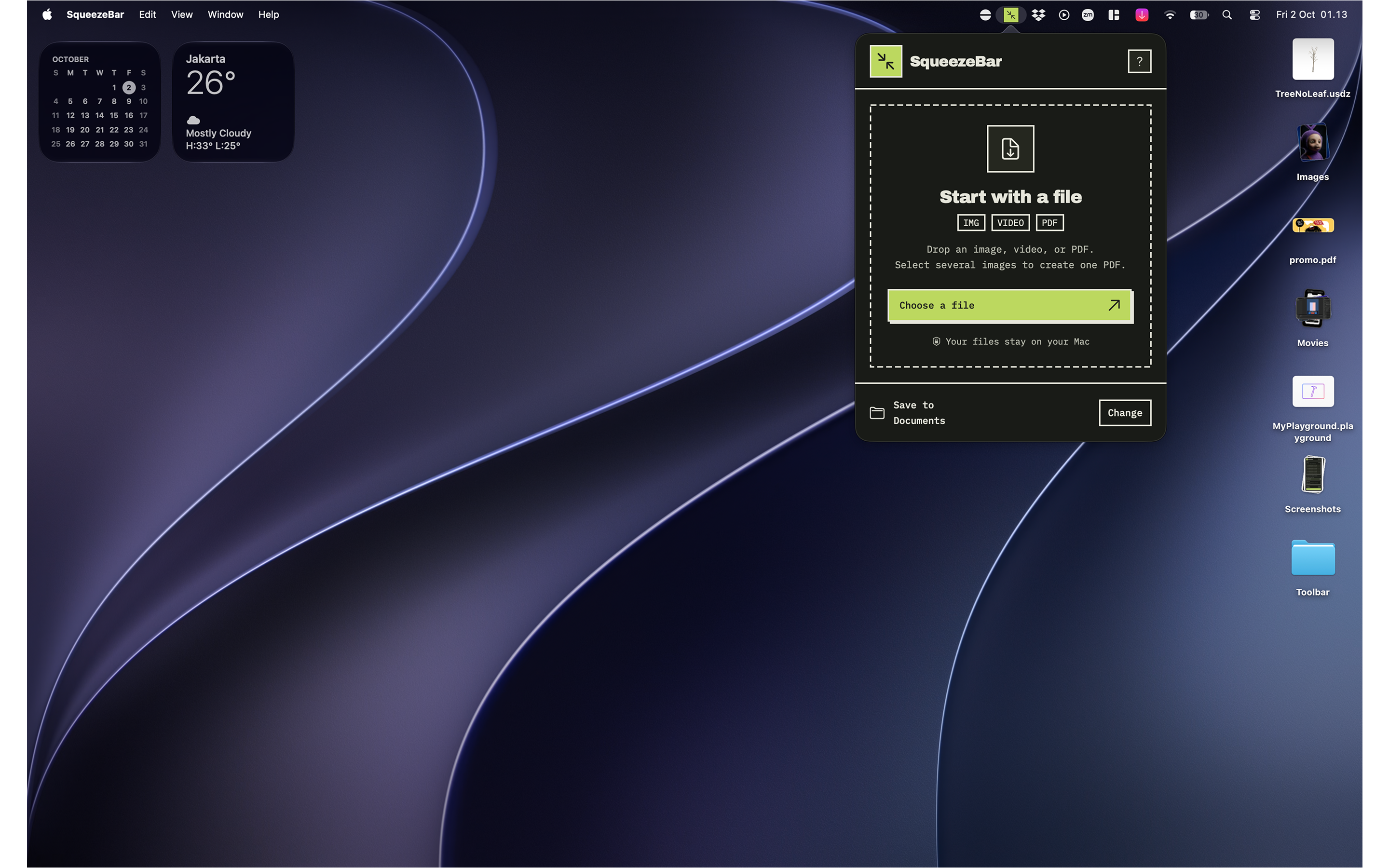
Task: Click the OCTOBER calendar widget header
Action: tap(70, 59)
